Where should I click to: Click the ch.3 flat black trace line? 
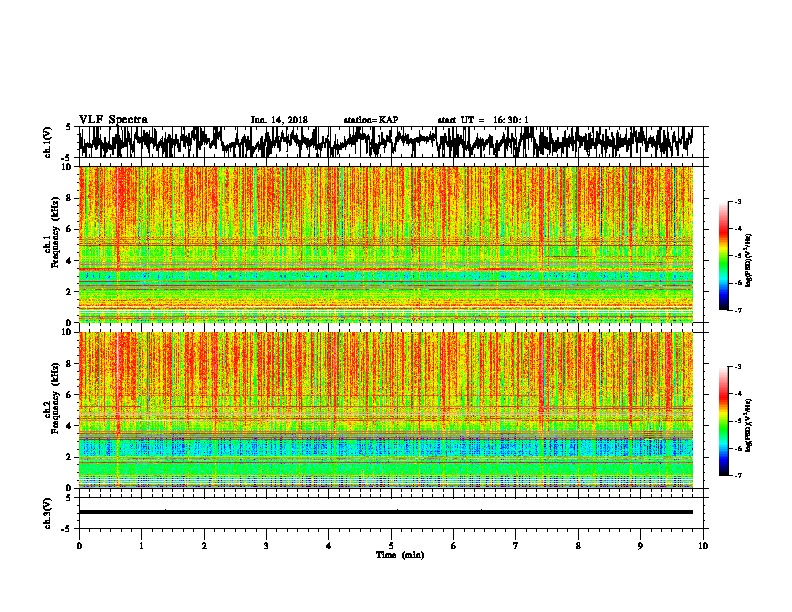click(385, 512)
